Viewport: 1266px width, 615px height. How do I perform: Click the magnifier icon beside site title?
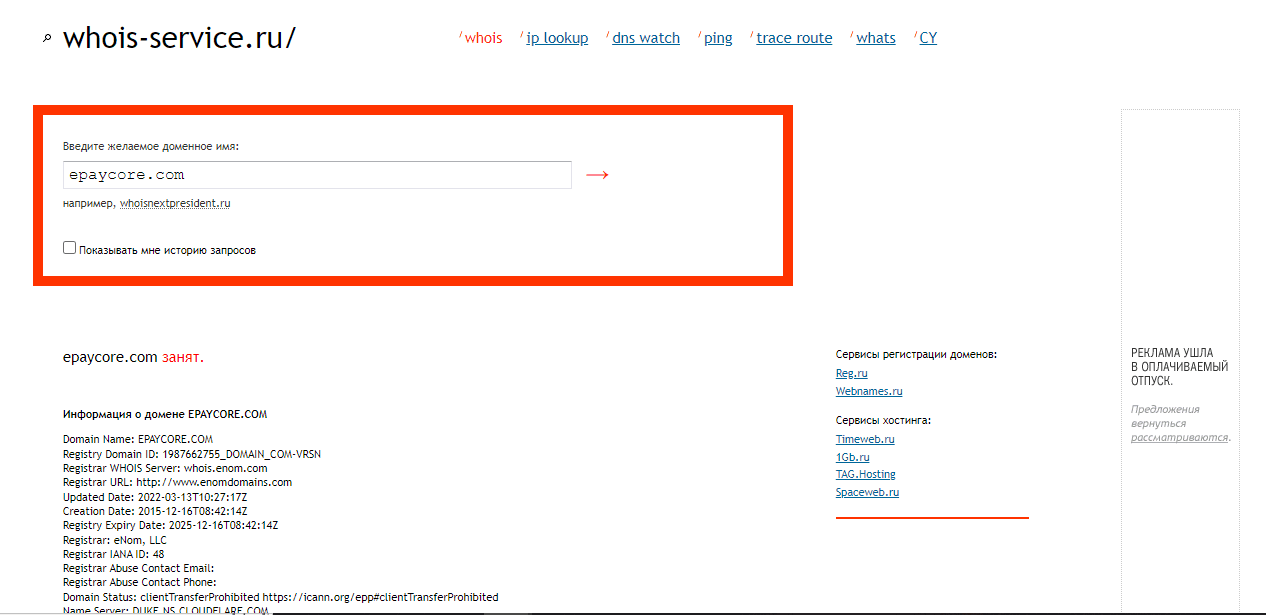[x=46, y=39]
